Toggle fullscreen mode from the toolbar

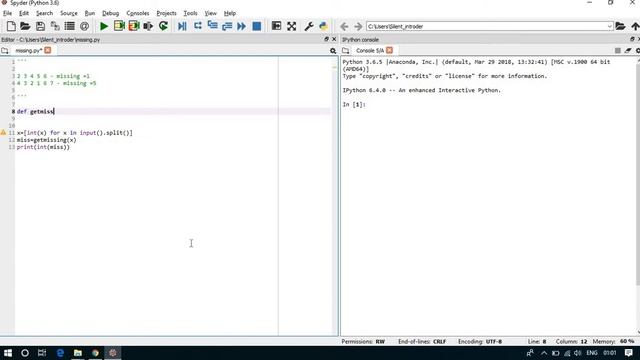pyautogui.click(x=291, y=26)
